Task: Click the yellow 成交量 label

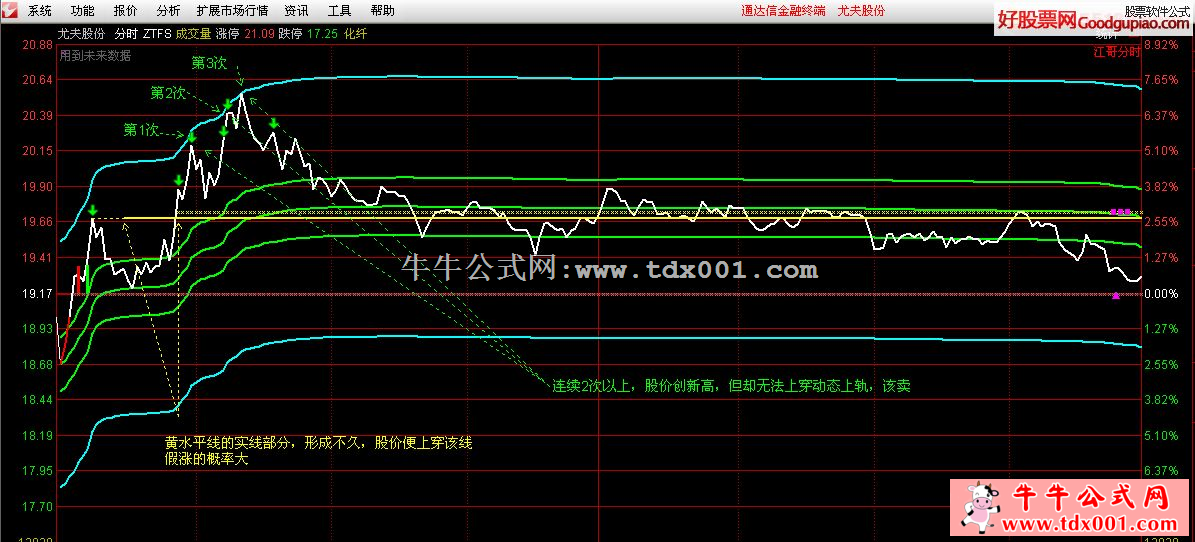Action: (193, 34)
